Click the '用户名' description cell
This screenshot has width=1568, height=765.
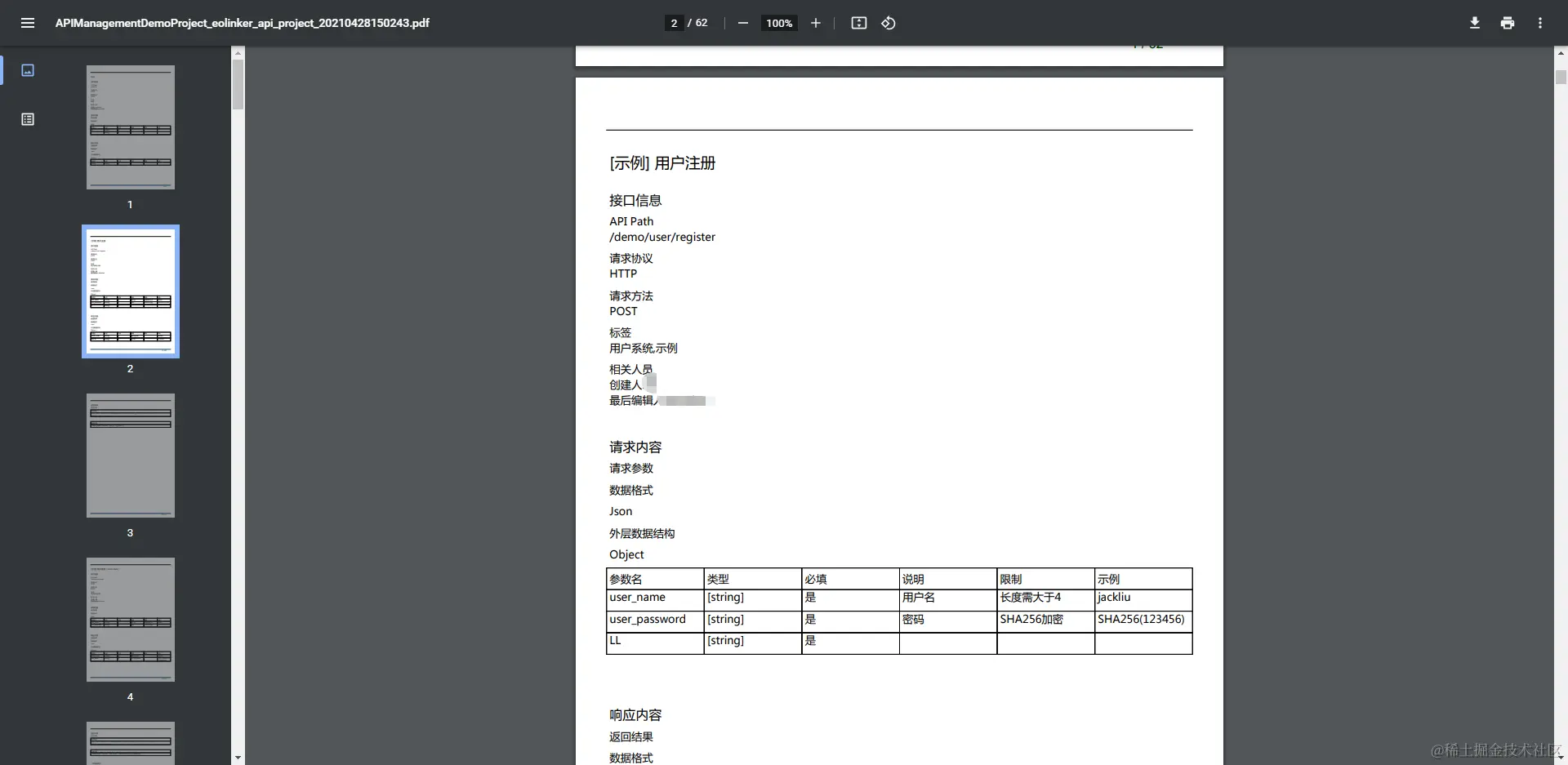[948, 600]
